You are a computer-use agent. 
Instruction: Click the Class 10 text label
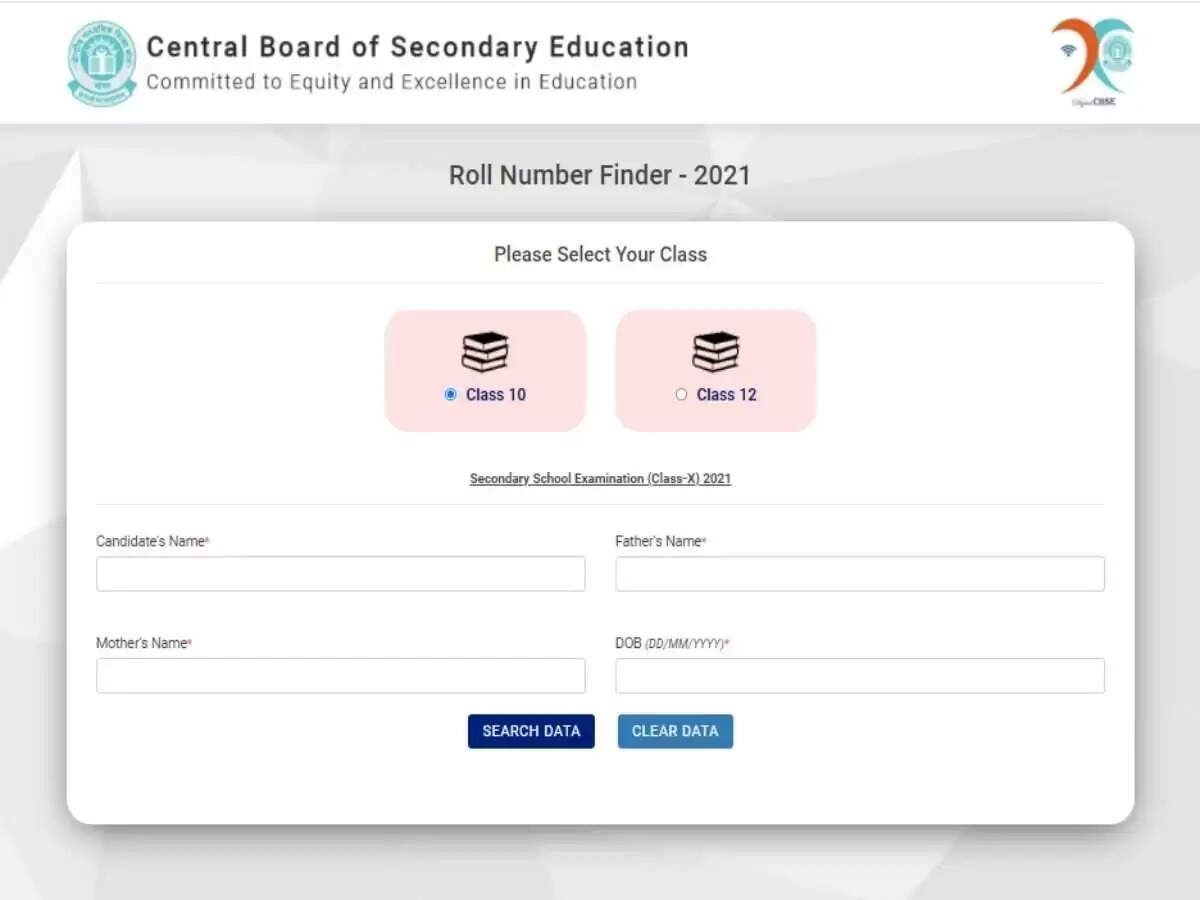tap(496, 395)
